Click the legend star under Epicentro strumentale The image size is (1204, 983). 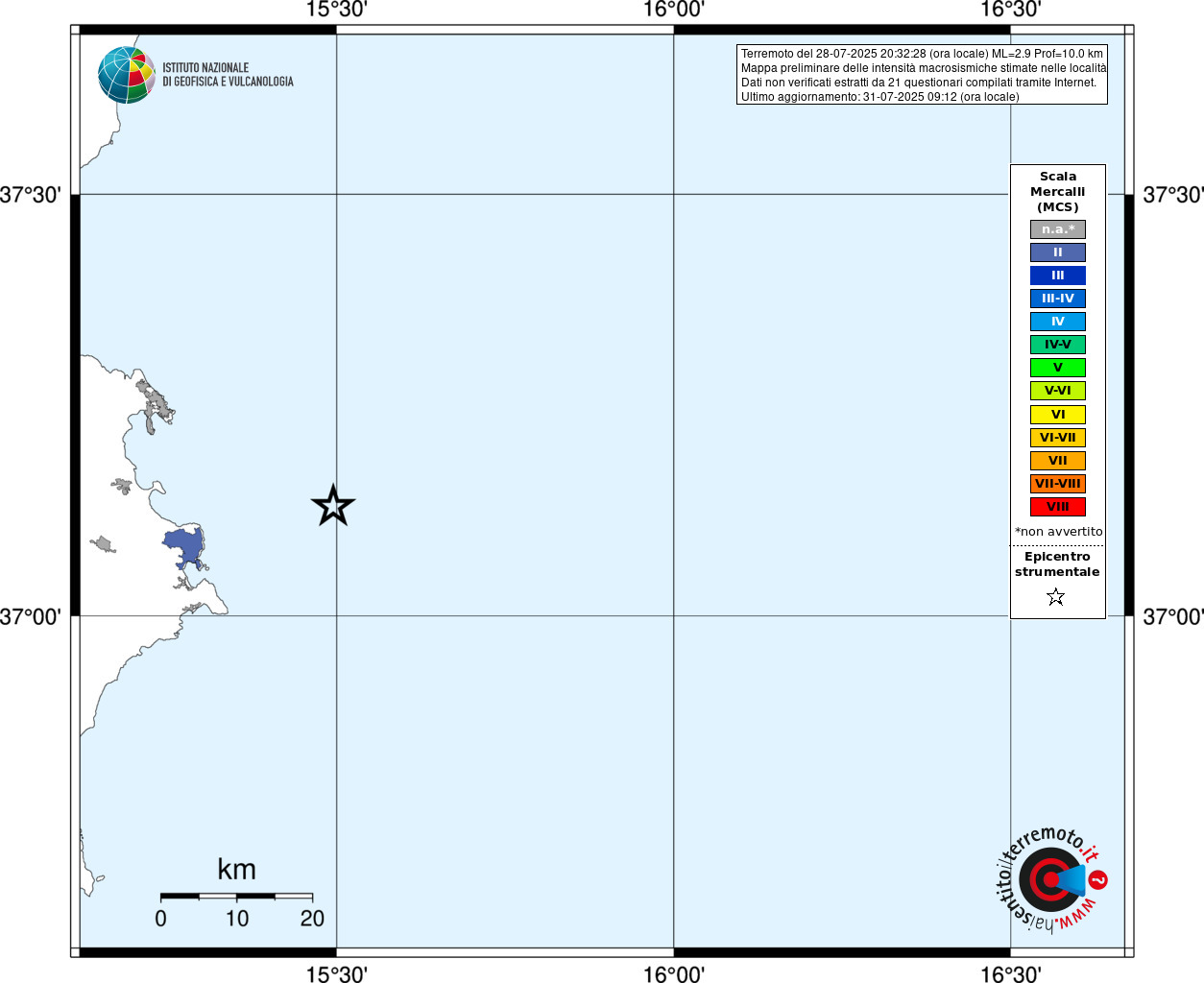click(x=1056, y=597)
